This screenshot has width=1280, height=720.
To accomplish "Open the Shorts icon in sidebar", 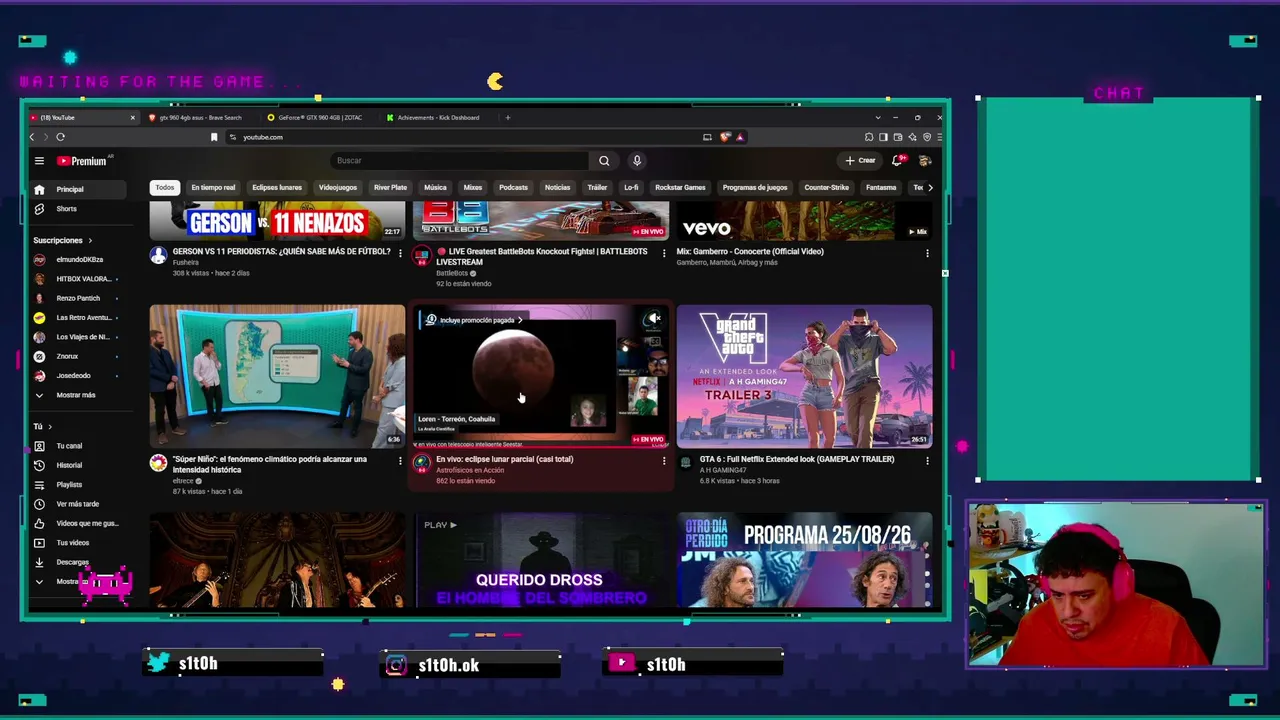I will tap(39, 209).
